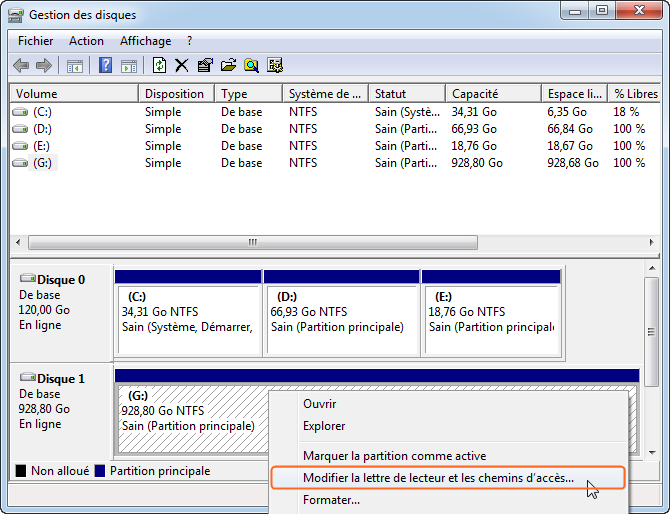
Task: Select the (D:) volume name in list
Action: coord(42,129)
